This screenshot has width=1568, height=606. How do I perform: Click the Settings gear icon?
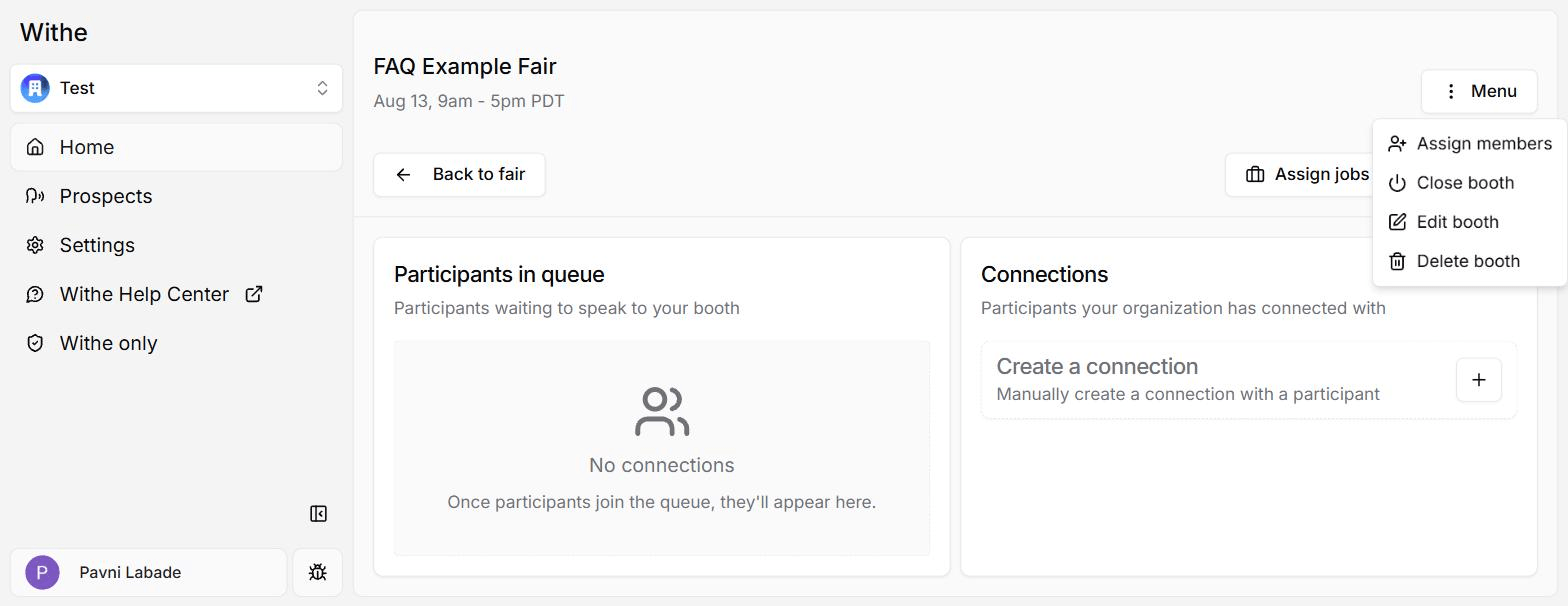pyautogui.click(x=35, y=245)
